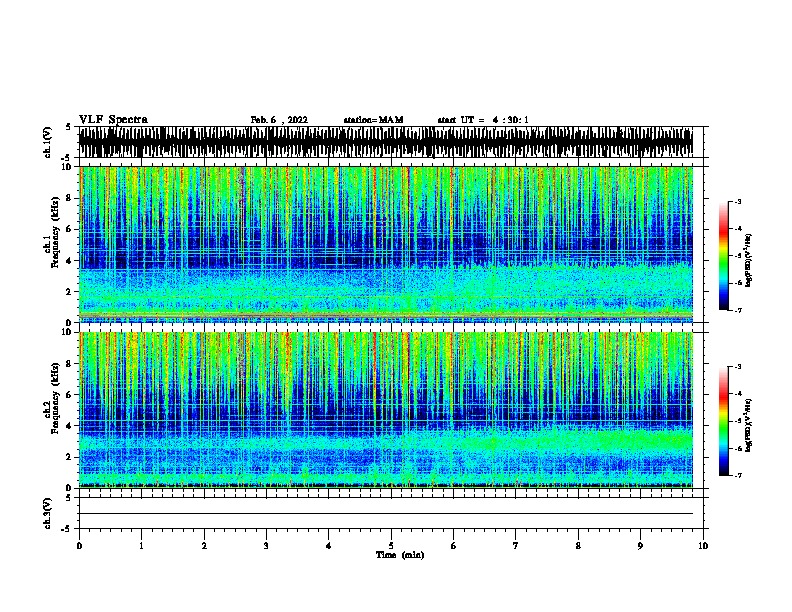Viewport: 792px width, 612px height.
Task: Click the 'station=MAM' label
Action: coord(373,120)
